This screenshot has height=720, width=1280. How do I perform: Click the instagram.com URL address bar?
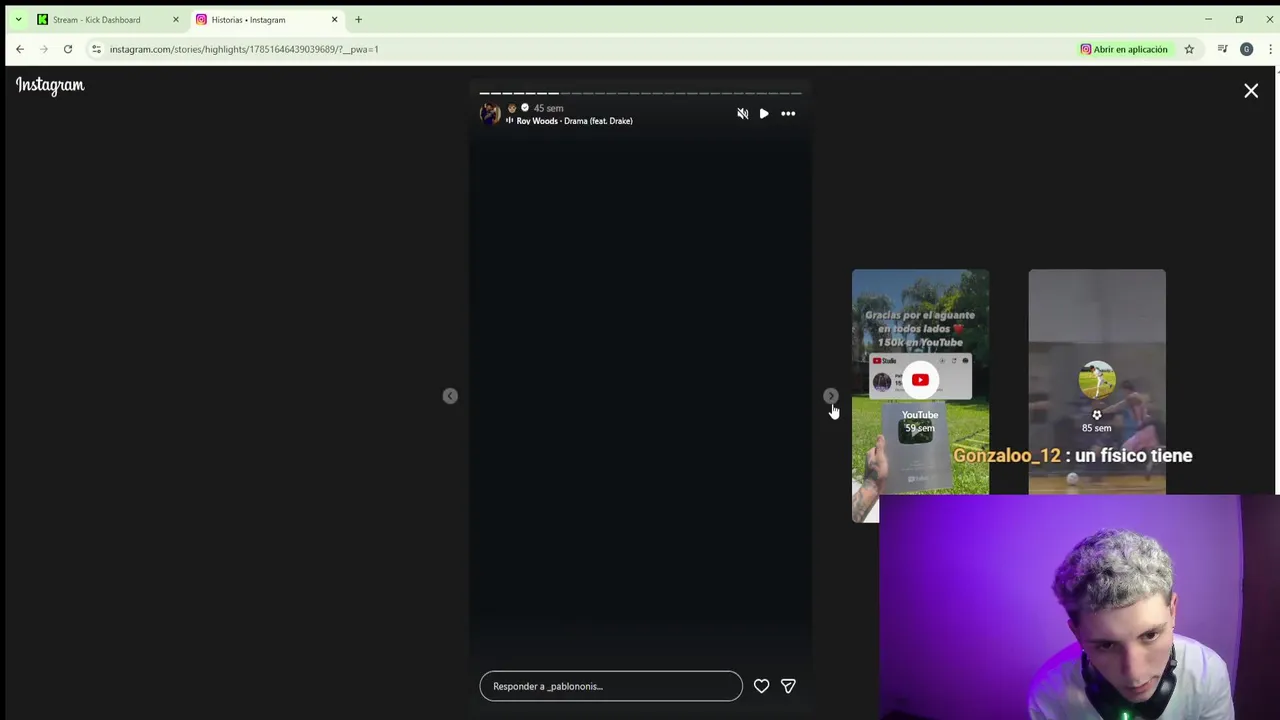tap(244, 49)
